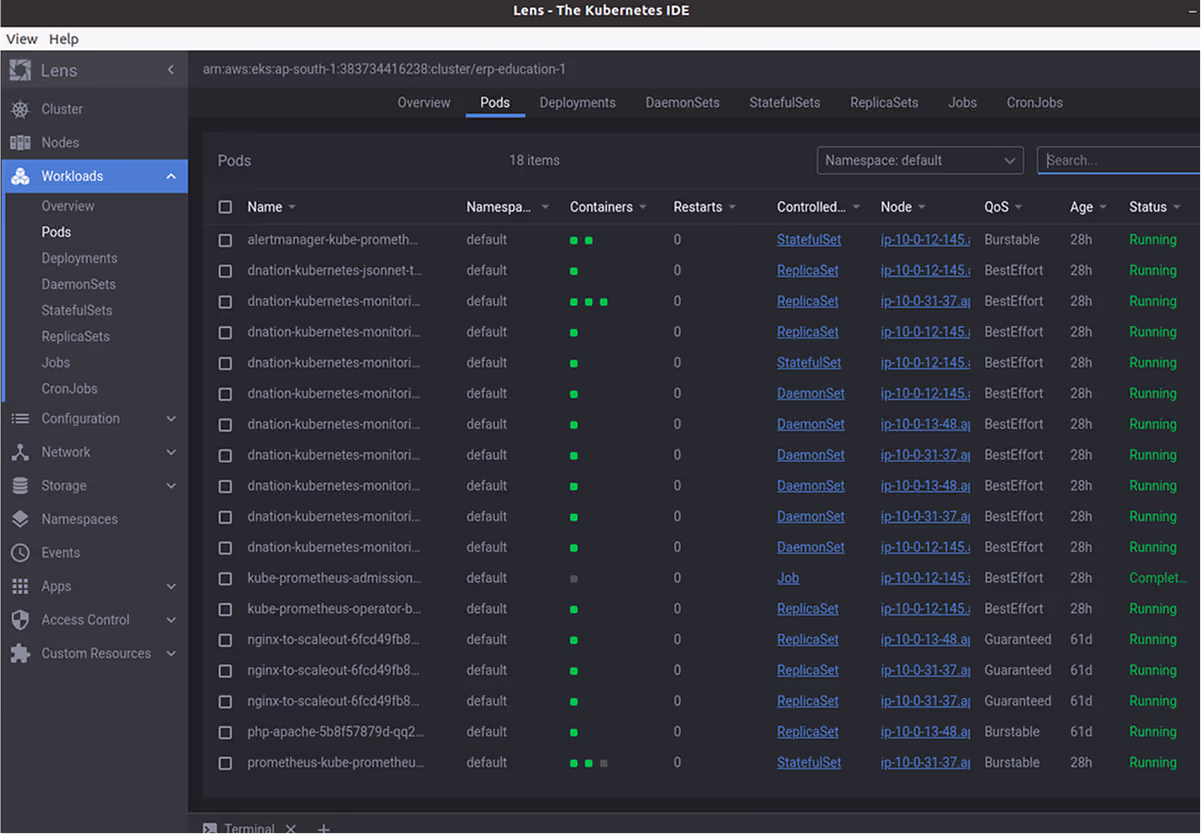Collapse the Workloads section

pyautogui.click(x=171, y=176)
